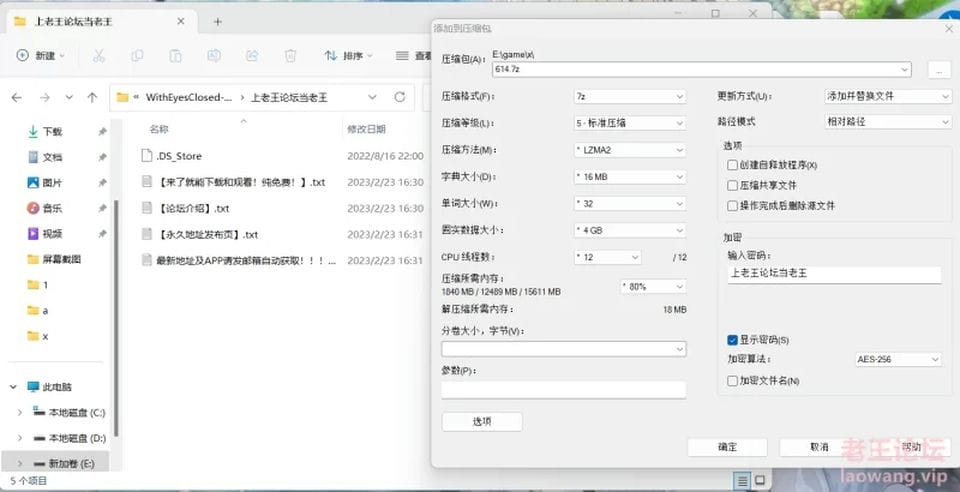Click the 选项 options button
Viewport: 960px width, 492px height.
[x=482, y=422]
